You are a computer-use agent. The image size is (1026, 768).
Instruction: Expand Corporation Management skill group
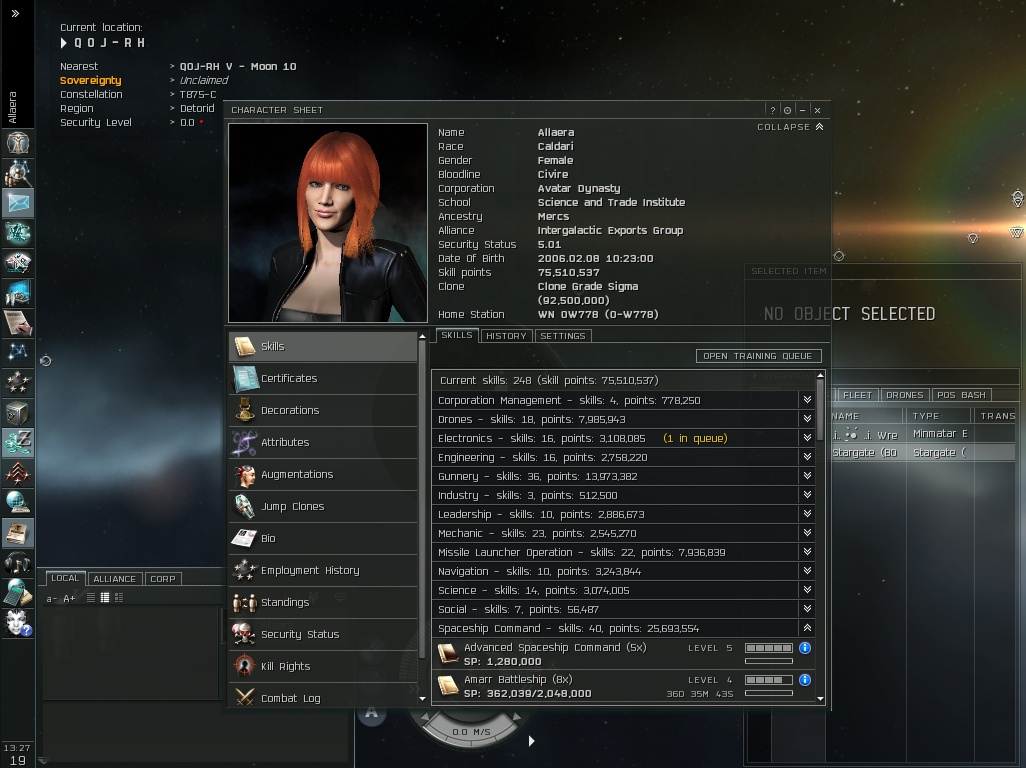tap(807, 400)
